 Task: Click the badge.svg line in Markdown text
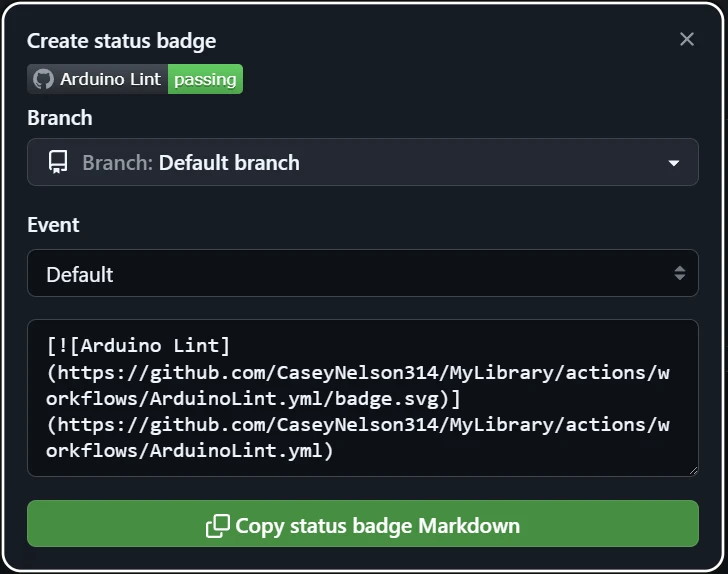(253, 399)
